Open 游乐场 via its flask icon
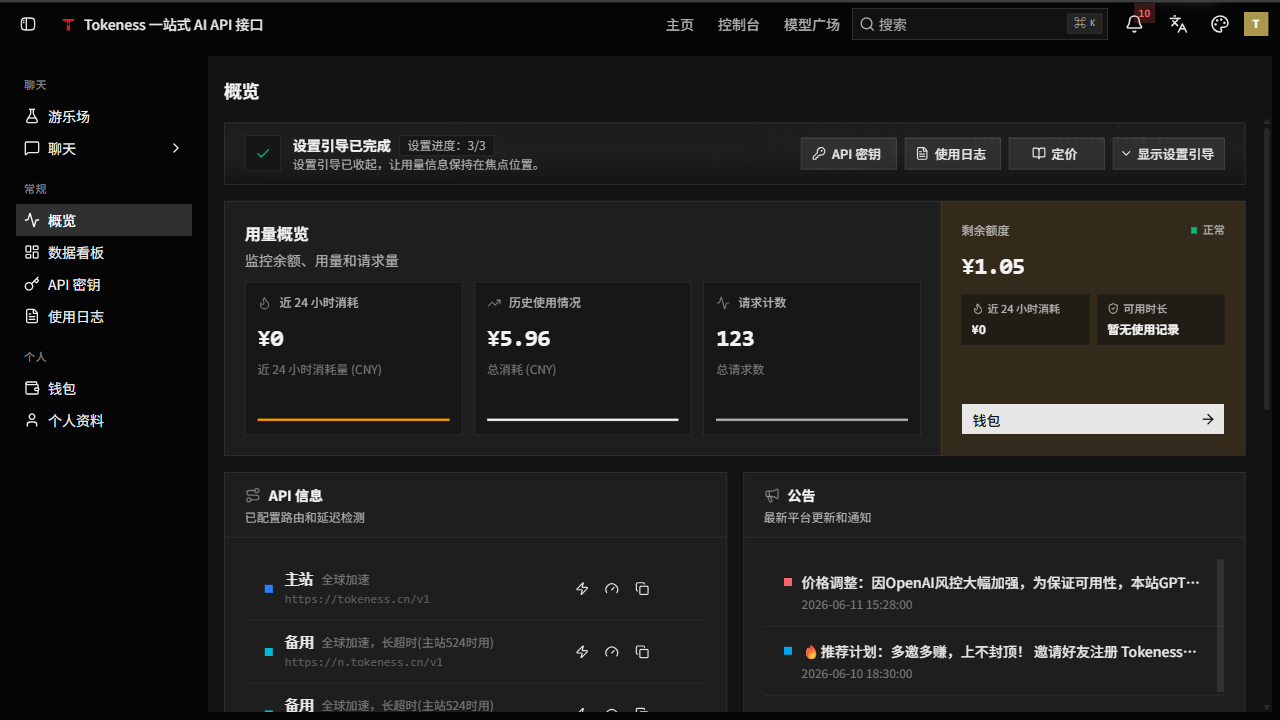The height and width of the screenshot is (720, 1280). [32, 117]
